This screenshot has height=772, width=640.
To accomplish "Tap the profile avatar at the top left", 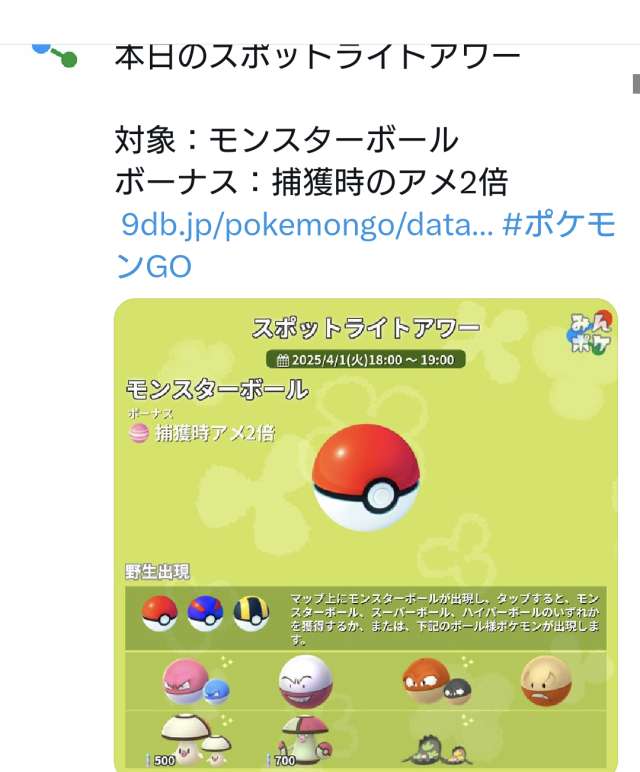I will 54,55.
